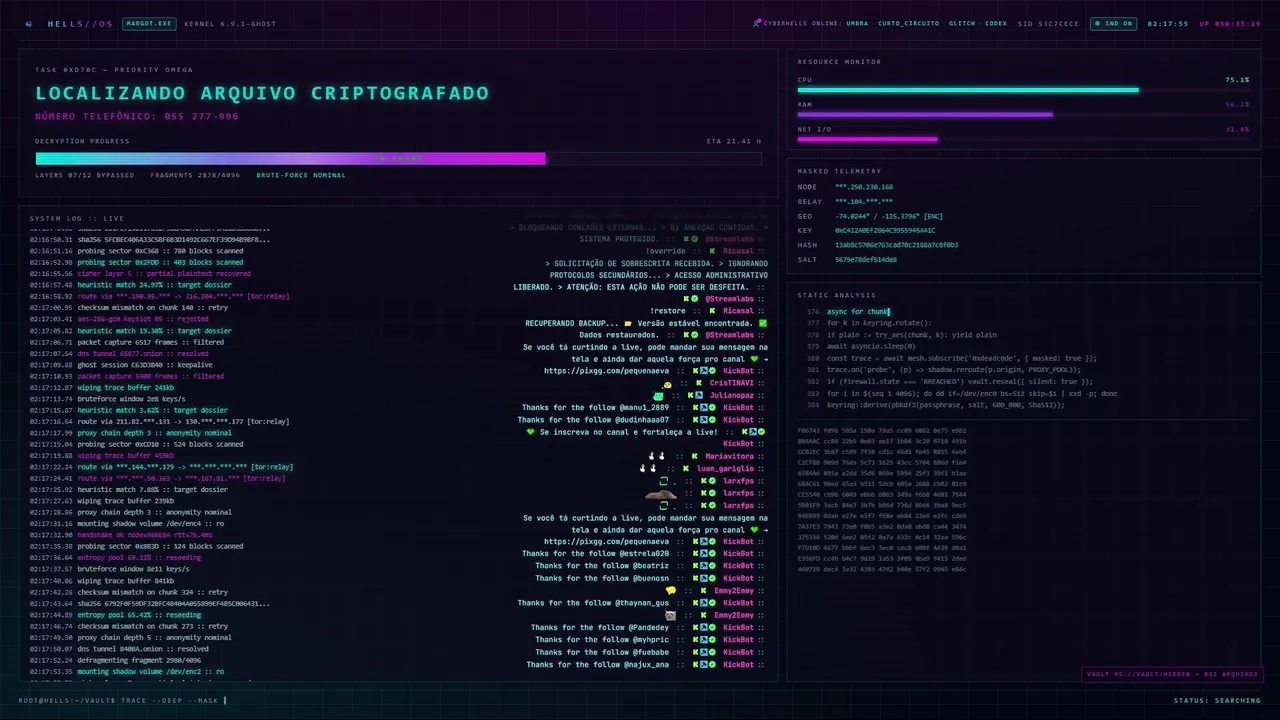1280x720 pixels.
Task: Click the brown emote image beside larxfps
Action: tap(661, 494)
